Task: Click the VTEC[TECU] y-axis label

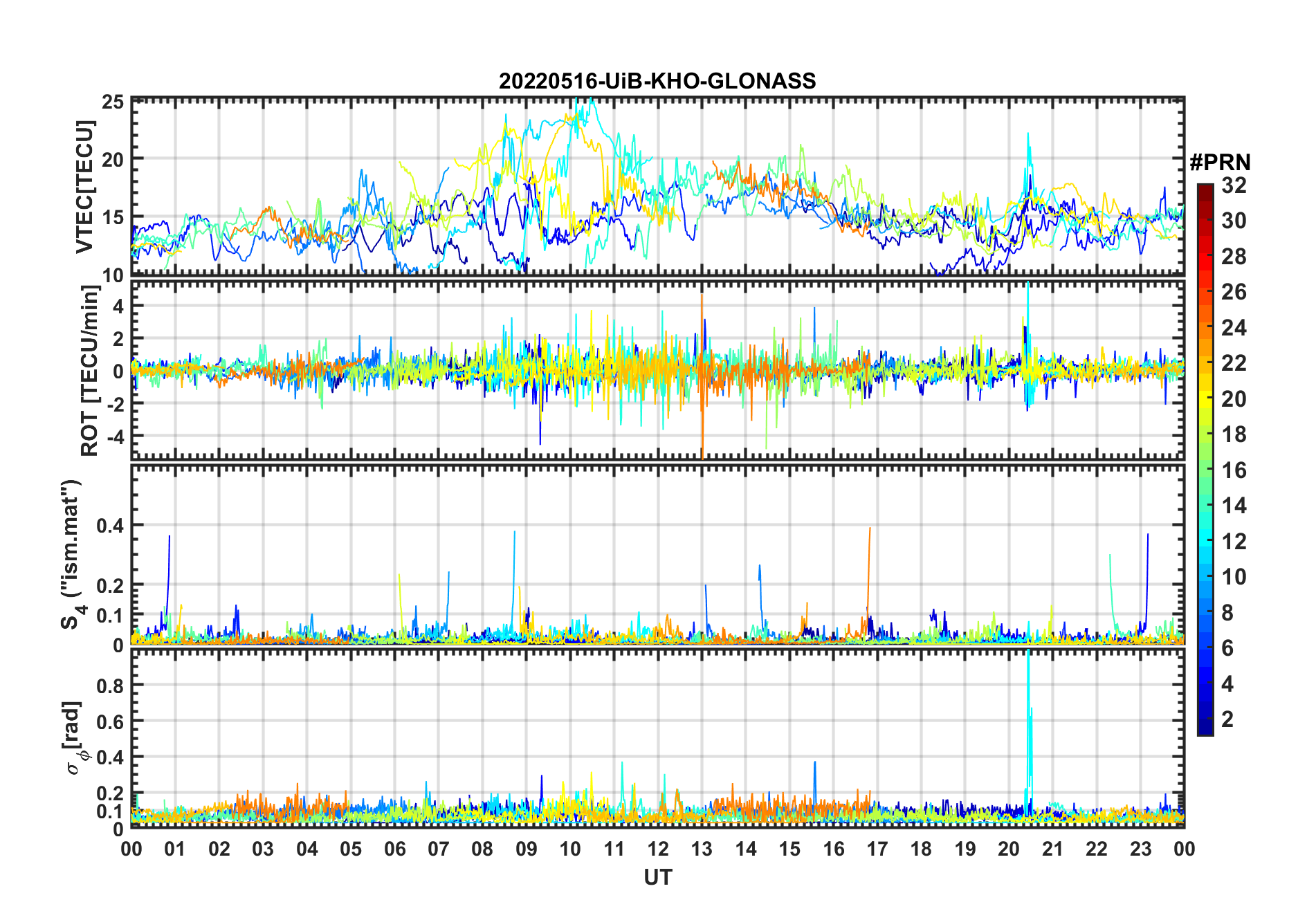Action: [x=84, y=187]
